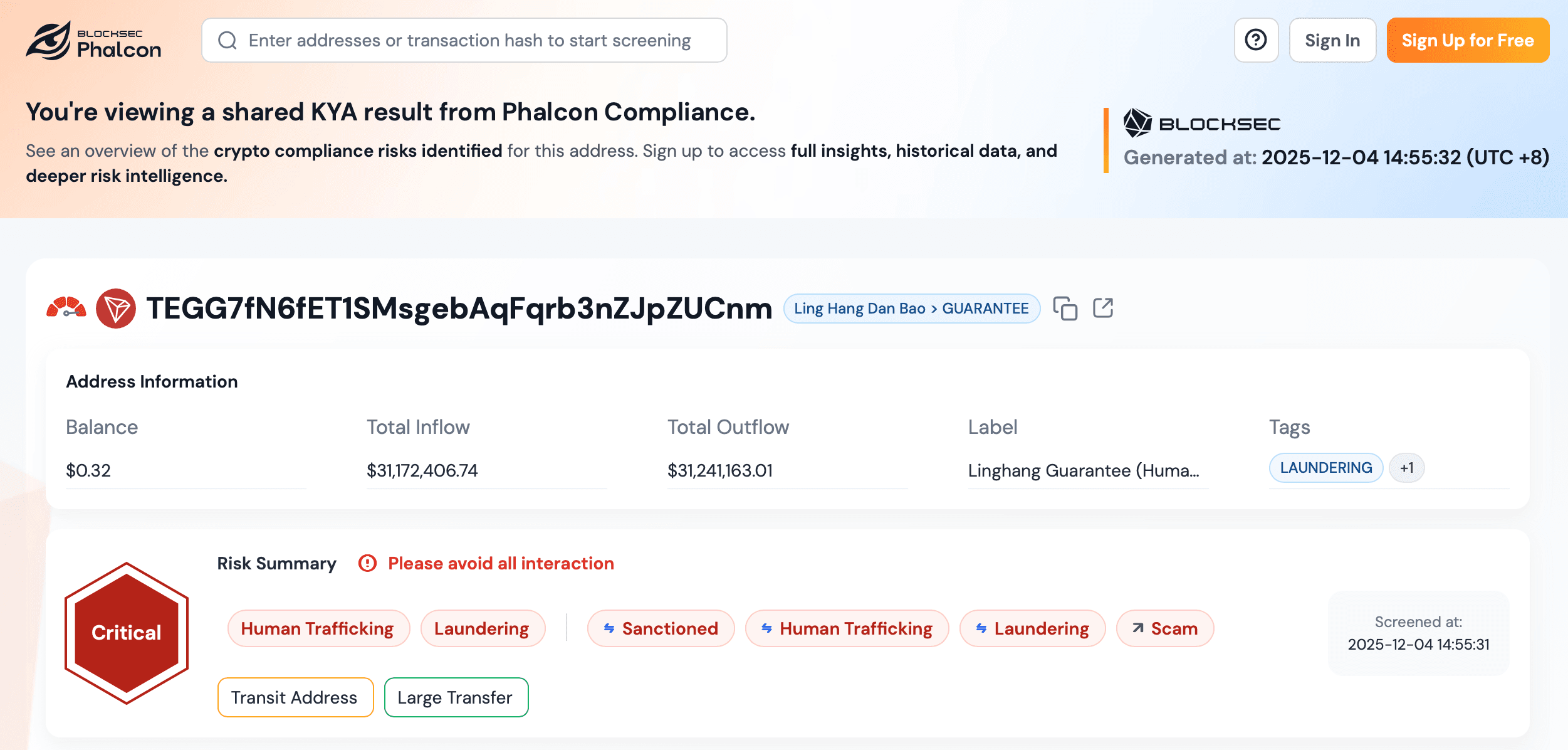Expand the +1 tags indicator
The image size is (1568, 750).
pyautogui.click(x=1406, y=468)
